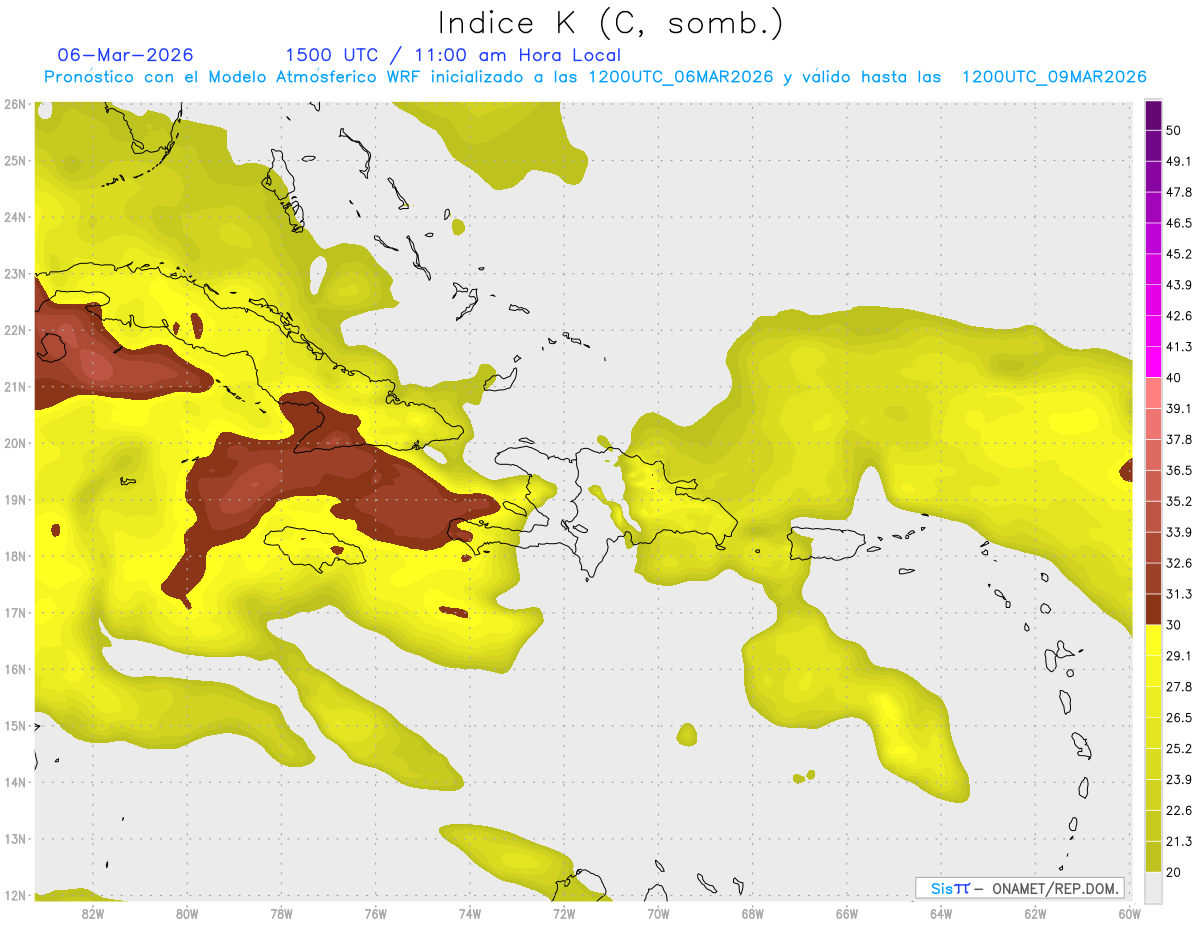Click the latitude label '15N'
This screenshot has height=927, width=1200.
15,726
